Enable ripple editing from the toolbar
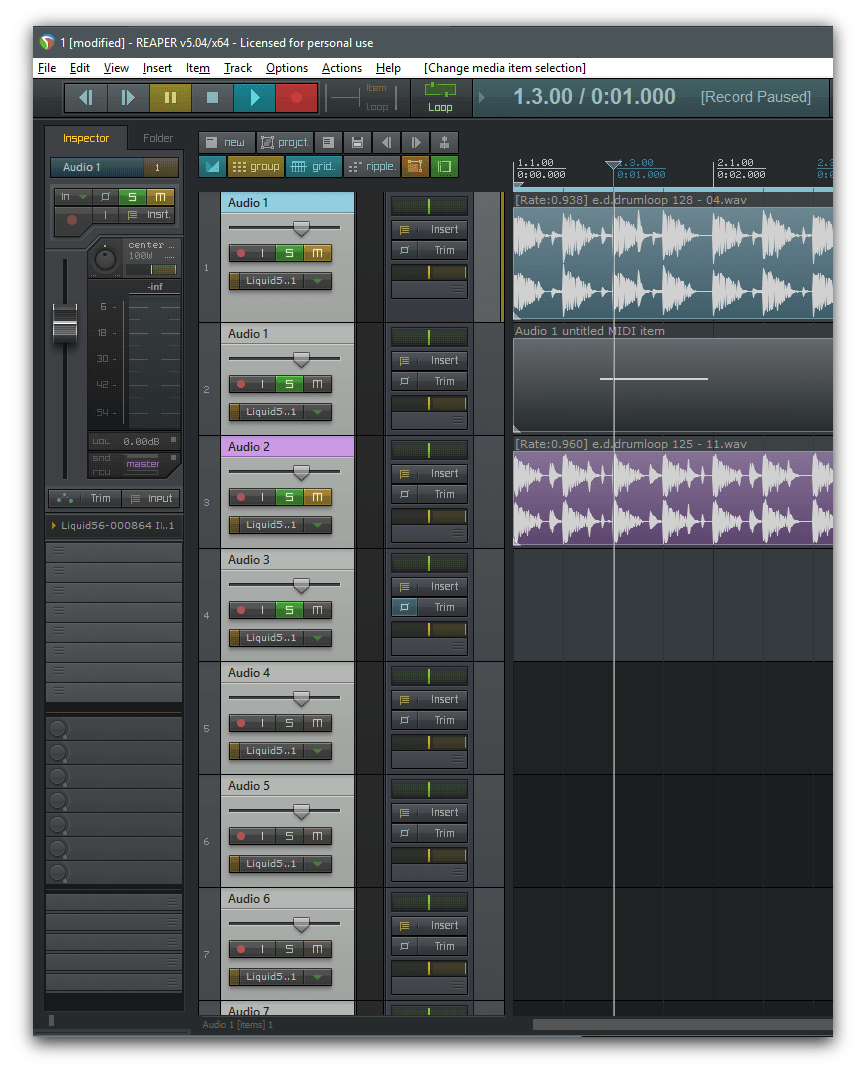Viewport: 866px width, 1075px height. point(371,166)
